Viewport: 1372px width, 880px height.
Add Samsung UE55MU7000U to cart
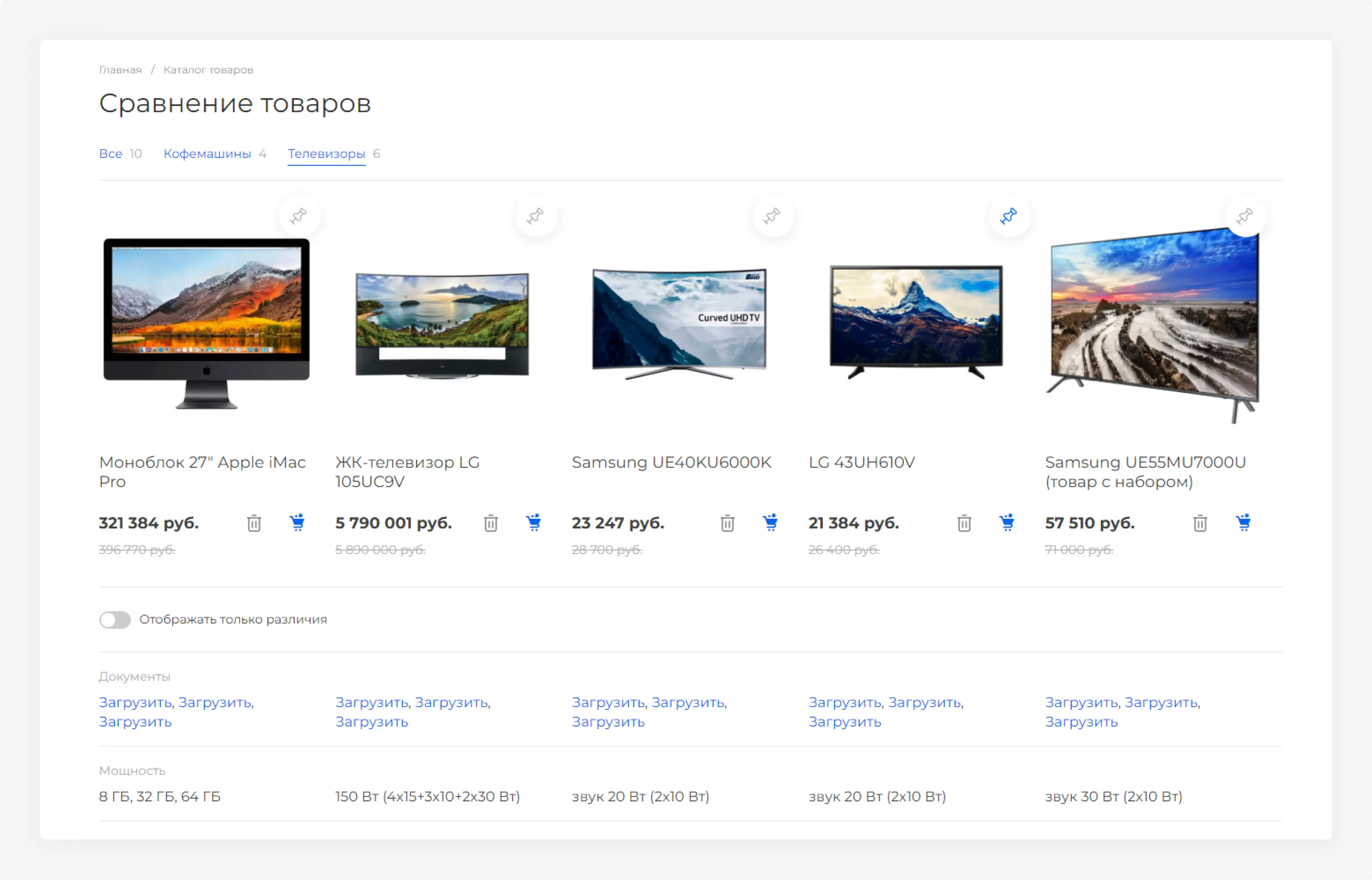1243,522
